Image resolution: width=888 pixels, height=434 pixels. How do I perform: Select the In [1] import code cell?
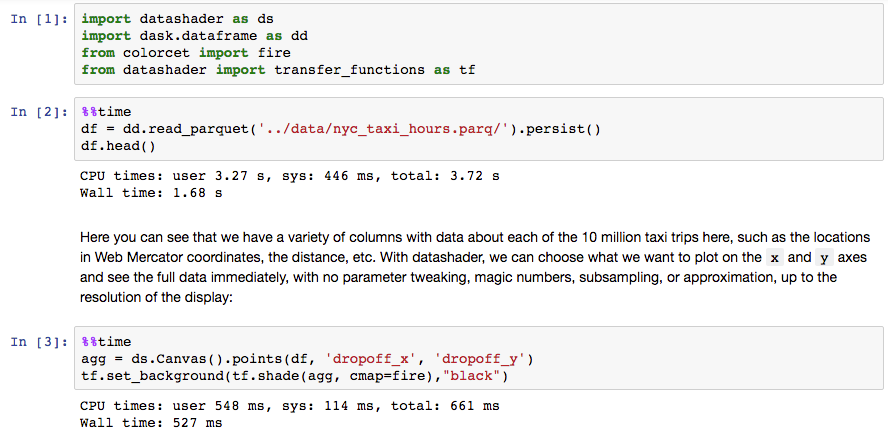tap(479, 44)
